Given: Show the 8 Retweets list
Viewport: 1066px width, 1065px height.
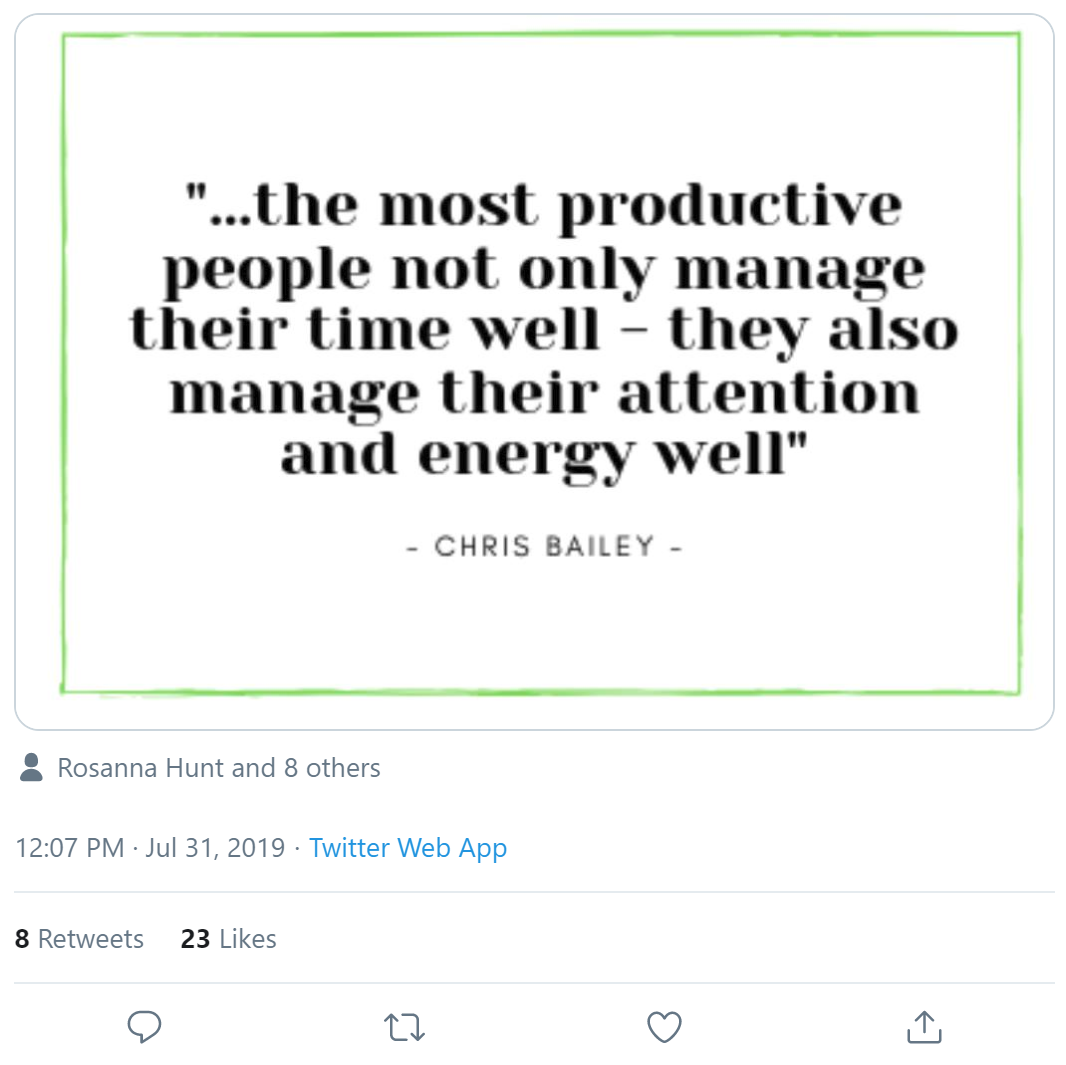Looking at the screenshot, I should point(80,939).
